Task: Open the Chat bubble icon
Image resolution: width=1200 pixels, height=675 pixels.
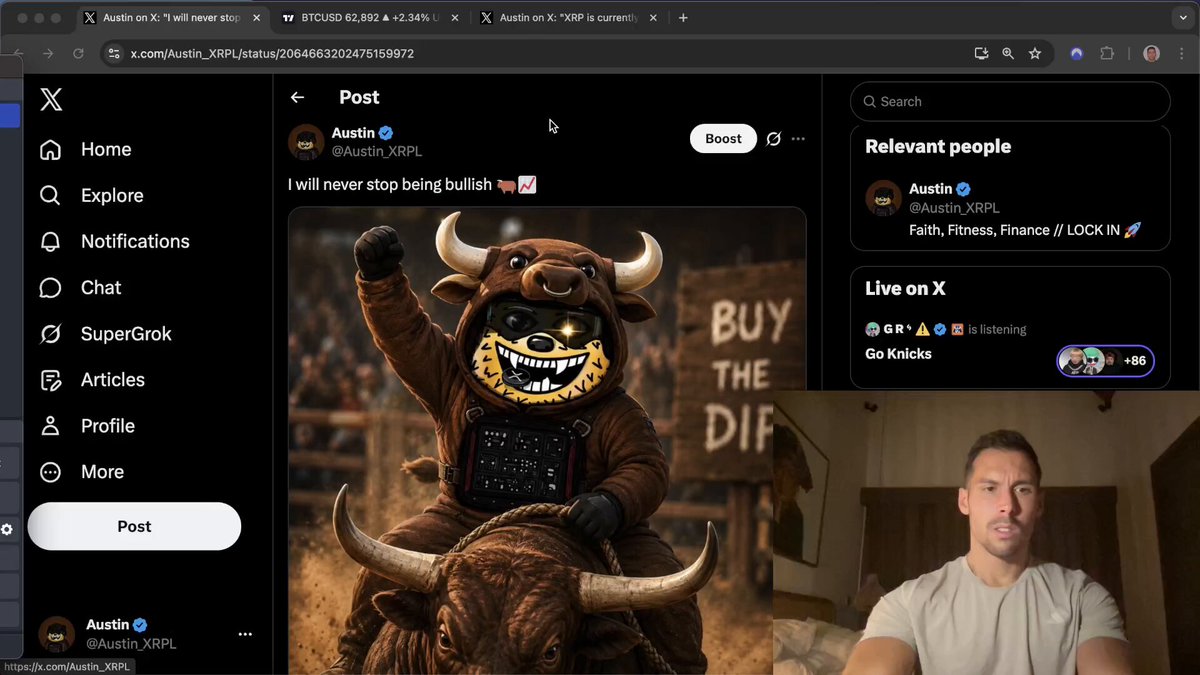Action: tap(50, 287)
